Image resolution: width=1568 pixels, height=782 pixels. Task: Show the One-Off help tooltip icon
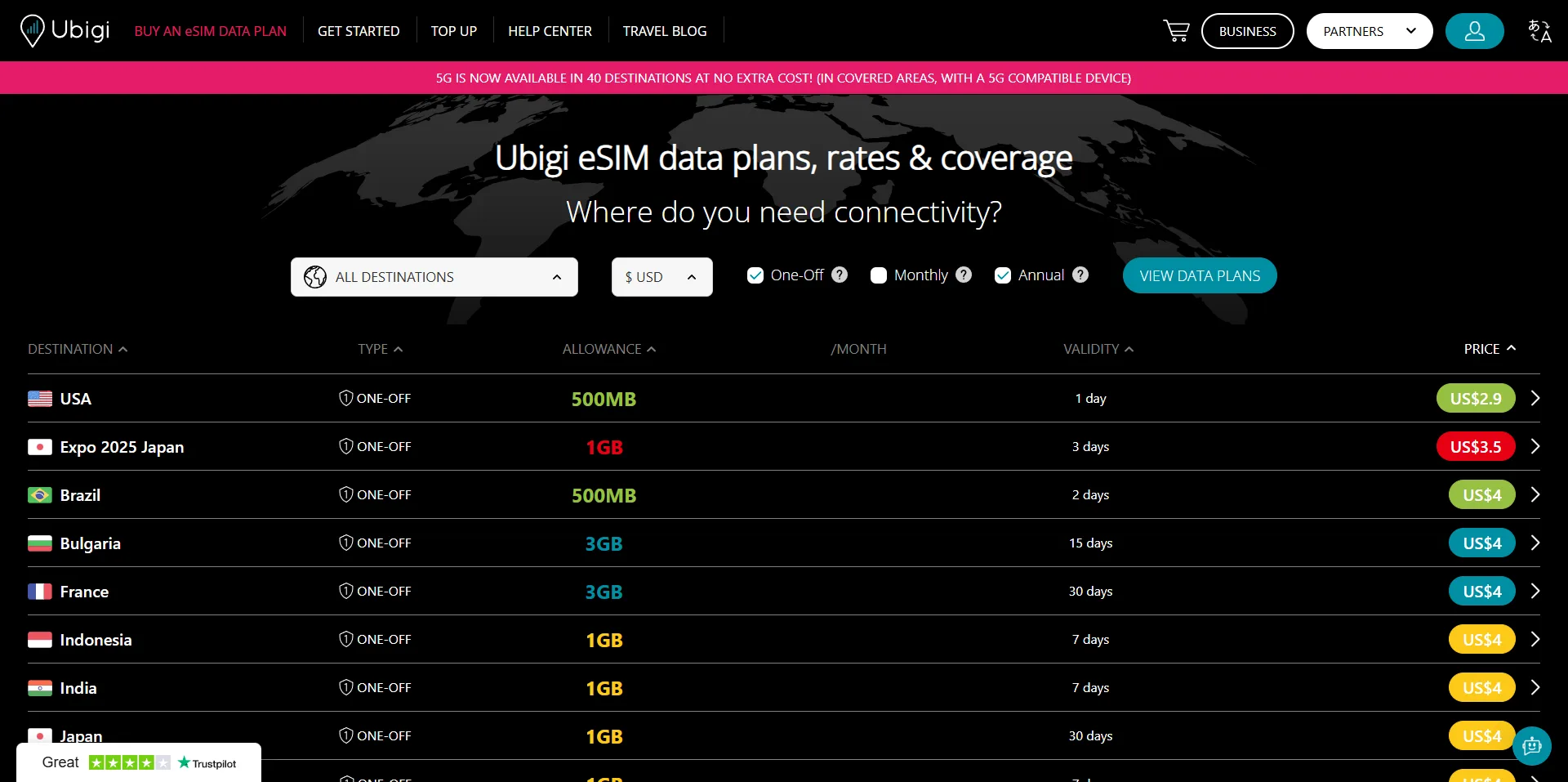[840, 275]
